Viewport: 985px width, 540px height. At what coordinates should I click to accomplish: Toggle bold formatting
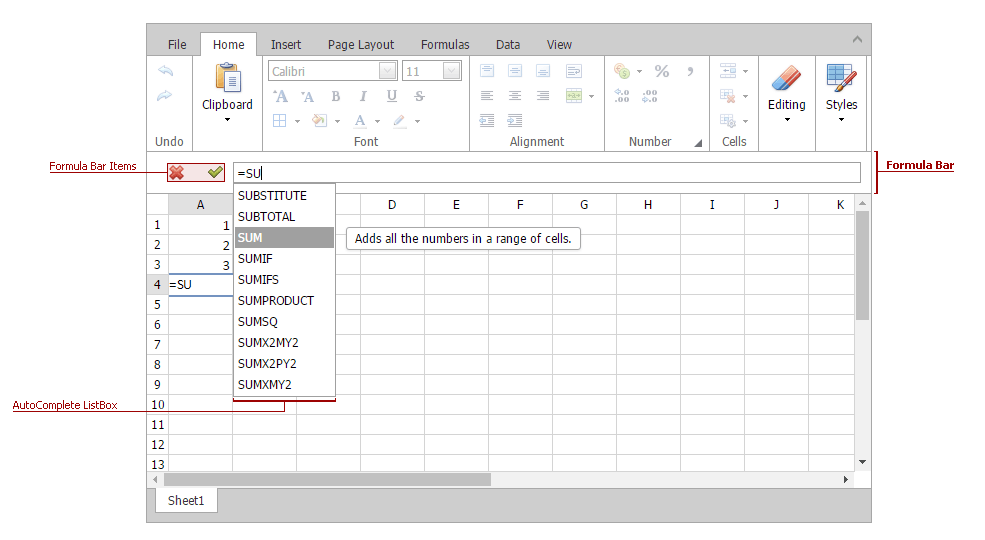pos(336,96)
